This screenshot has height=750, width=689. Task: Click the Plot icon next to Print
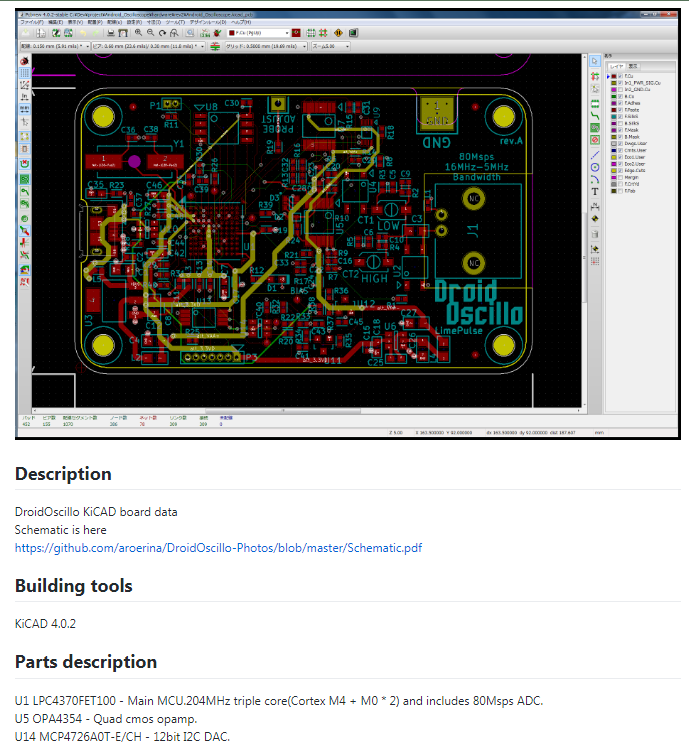coord(123,33)
